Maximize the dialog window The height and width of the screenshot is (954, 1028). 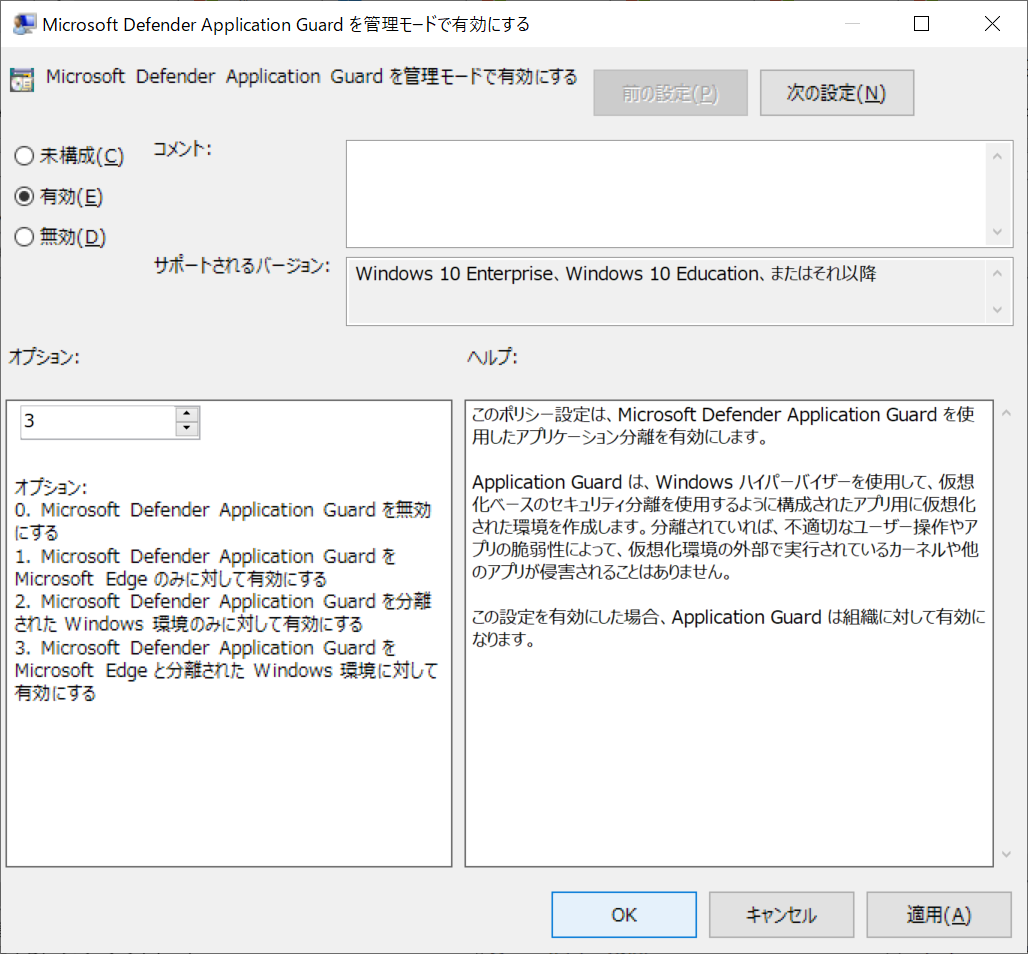(x=921, y=24)
